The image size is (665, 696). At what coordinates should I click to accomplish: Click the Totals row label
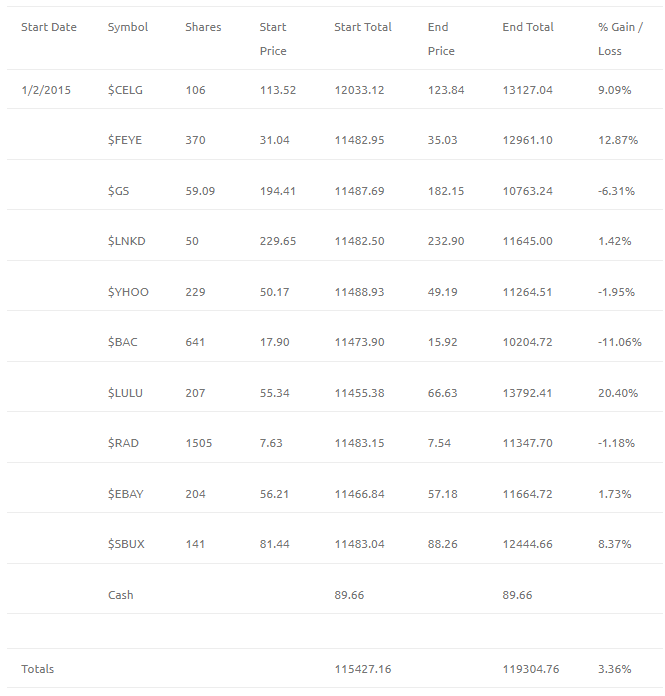click(x=38, y=669)
